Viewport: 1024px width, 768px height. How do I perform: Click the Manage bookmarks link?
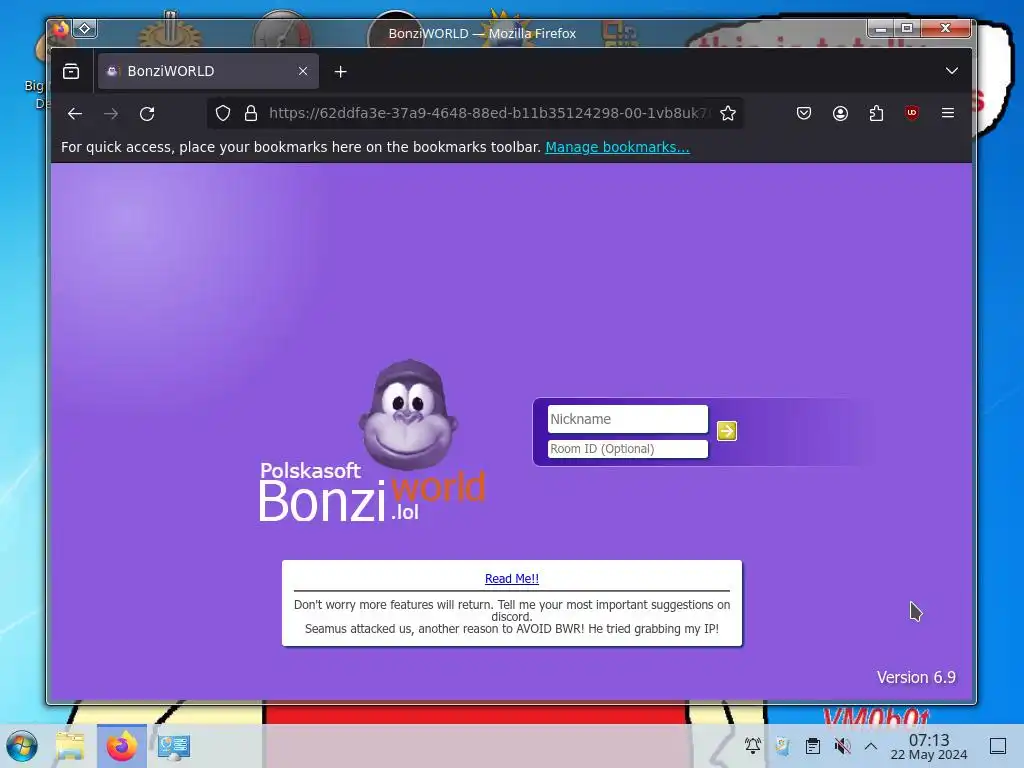click(617, 147)
